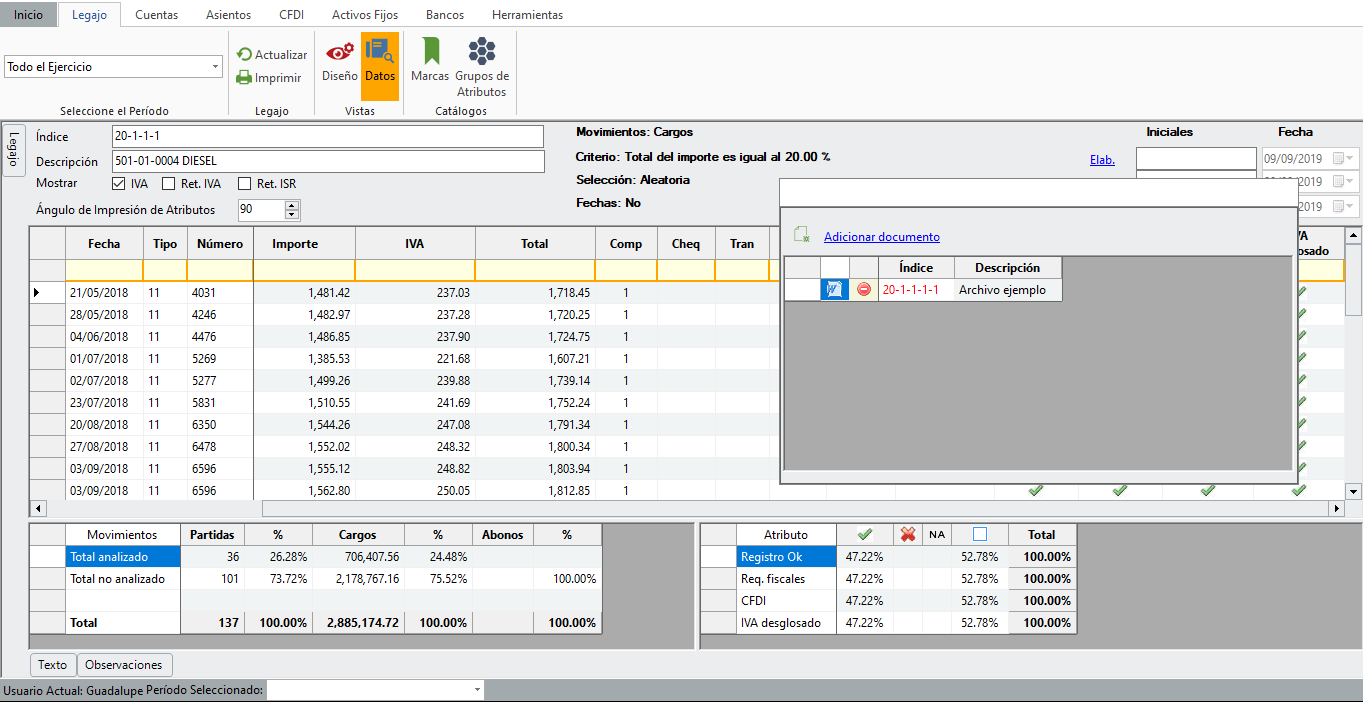The width and height of the screenshot is (1363, 702).
Task: Open the CFDI ribbon tab
Action: pyautogui.click(x=290, y=15)
